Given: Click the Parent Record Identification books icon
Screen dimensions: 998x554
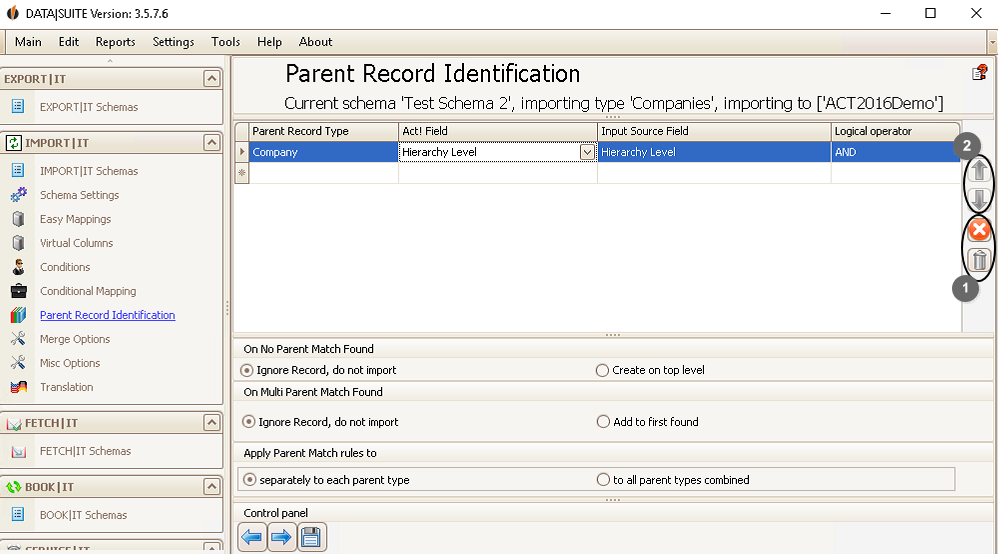Looking at the screenshot, I should [18, 315].
